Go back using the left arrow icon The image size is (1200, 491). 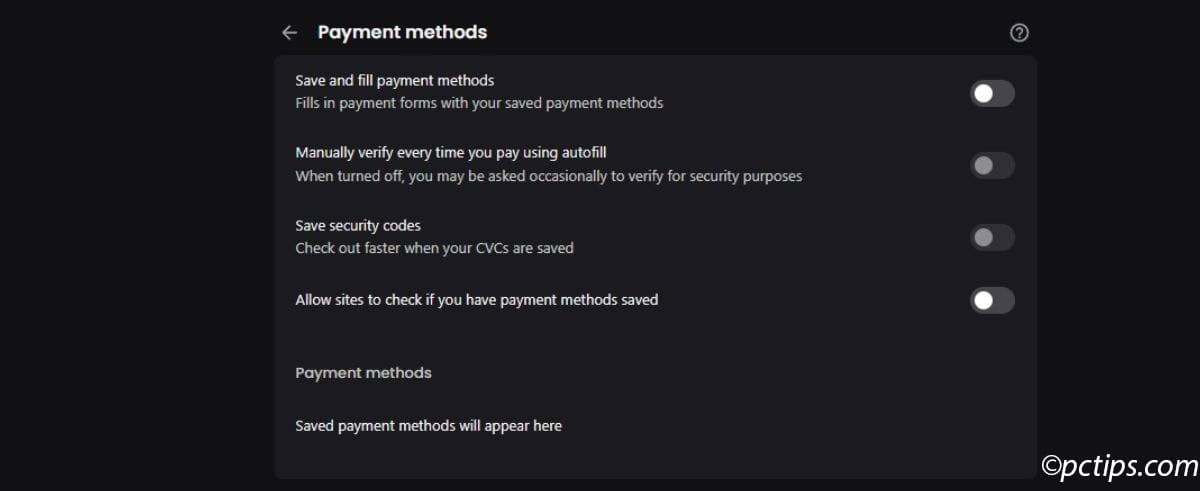tap(289, 32)
